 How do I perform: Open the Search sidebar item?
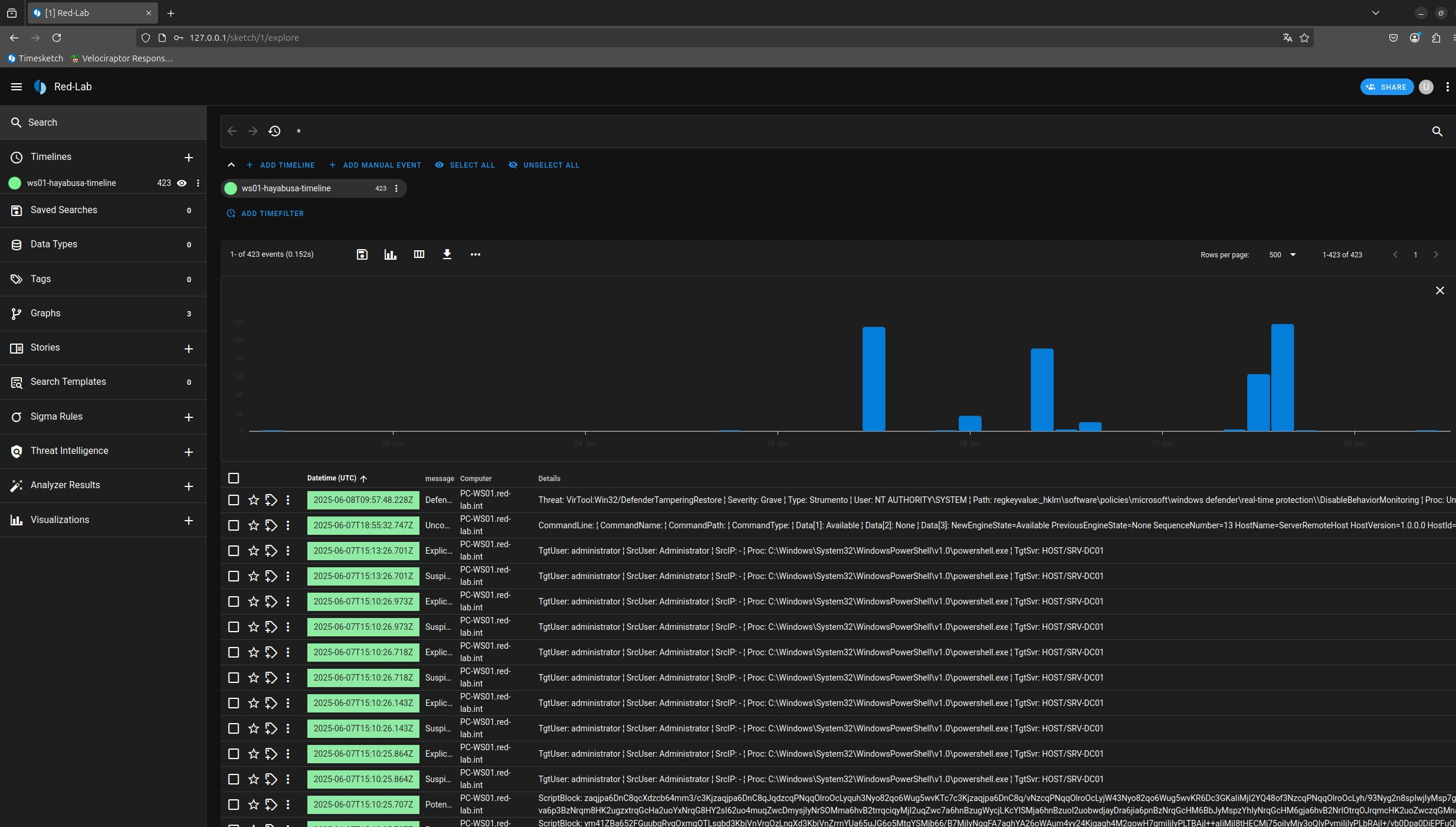pos(103,123)
